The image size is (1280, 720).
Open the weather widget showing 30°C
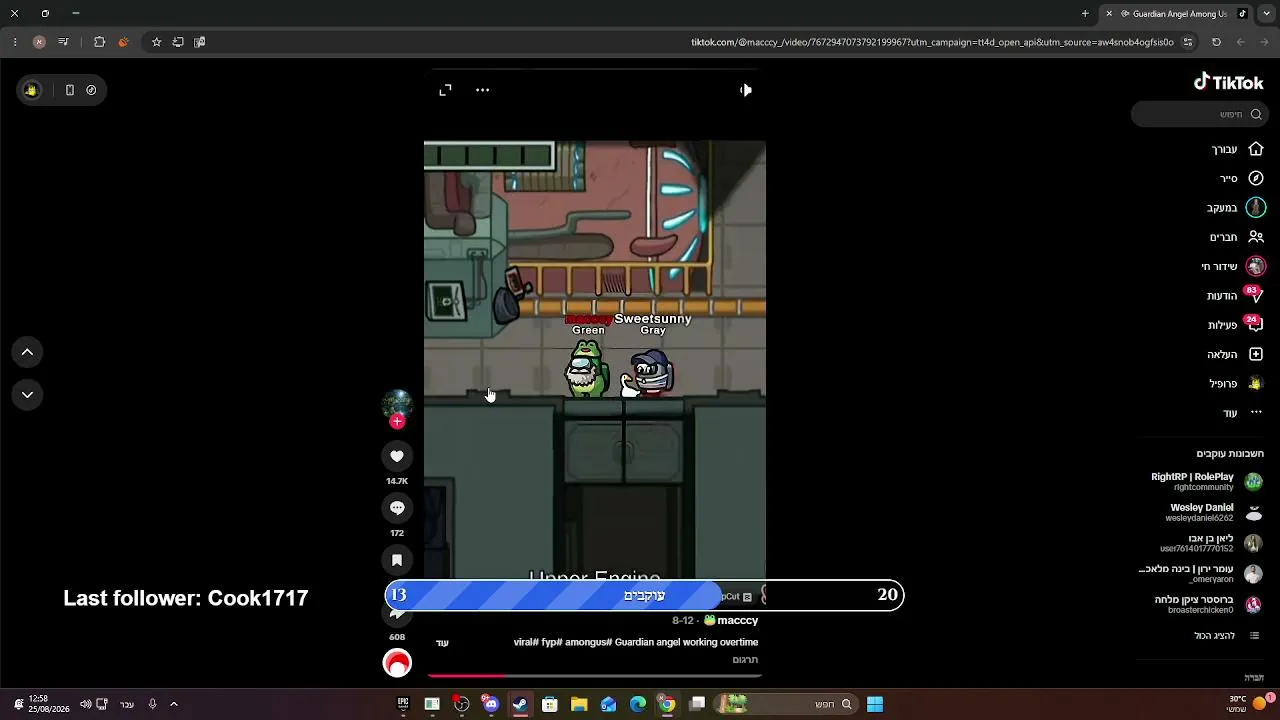[1250, 704]
